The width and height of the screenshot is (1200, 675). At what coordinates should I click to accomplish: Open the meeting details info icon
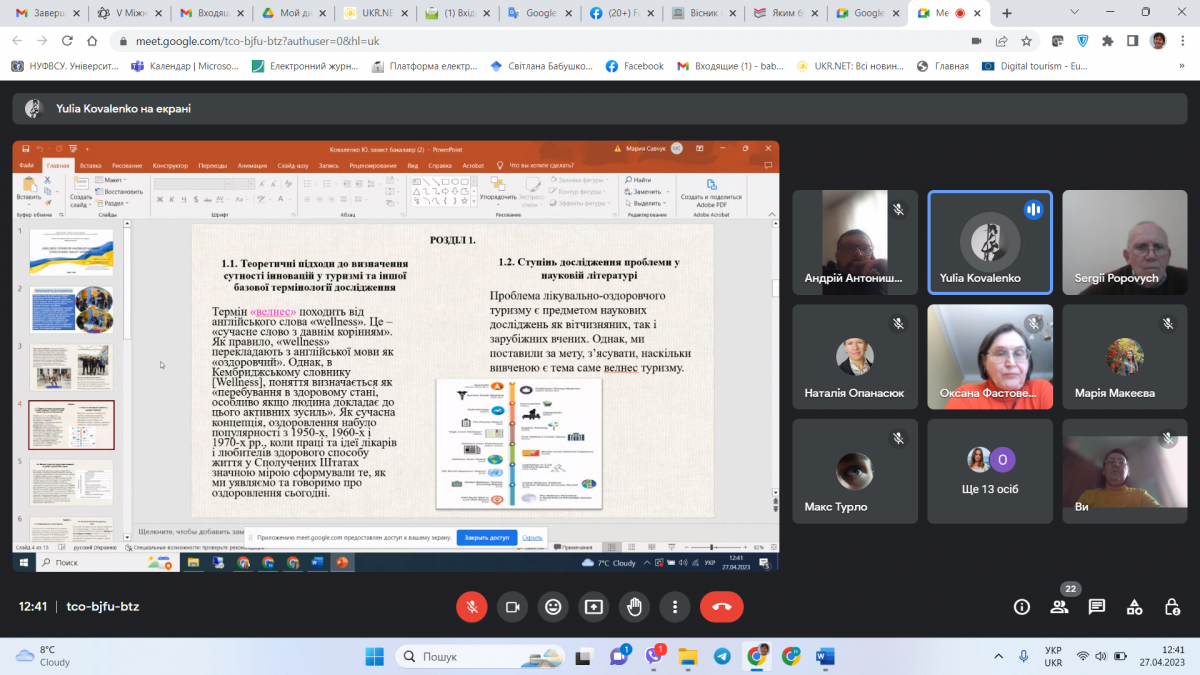(x=1021, y=606)
